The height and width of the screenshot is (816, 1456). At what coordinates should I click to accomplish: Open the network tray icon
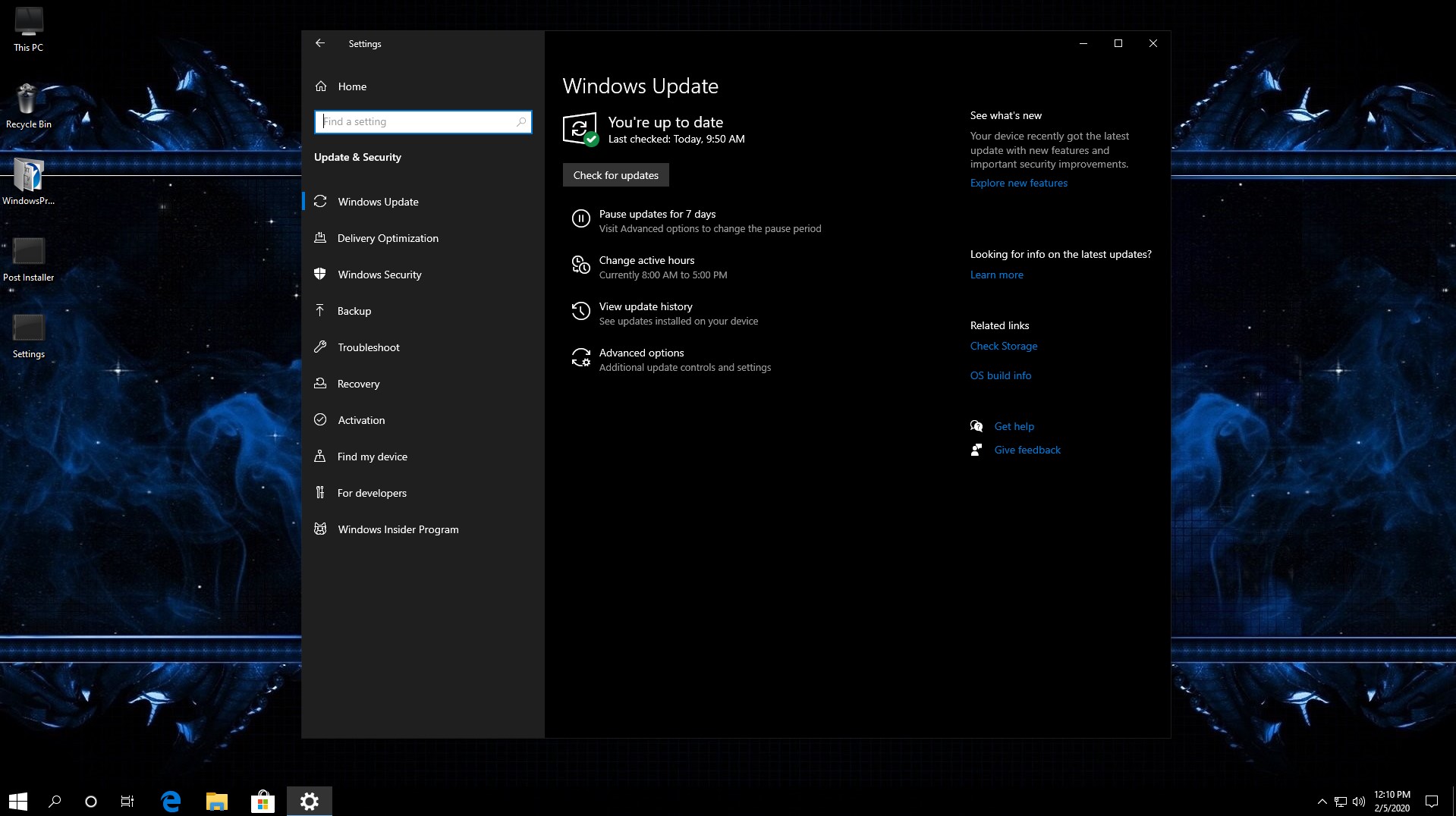(1341, 802)
